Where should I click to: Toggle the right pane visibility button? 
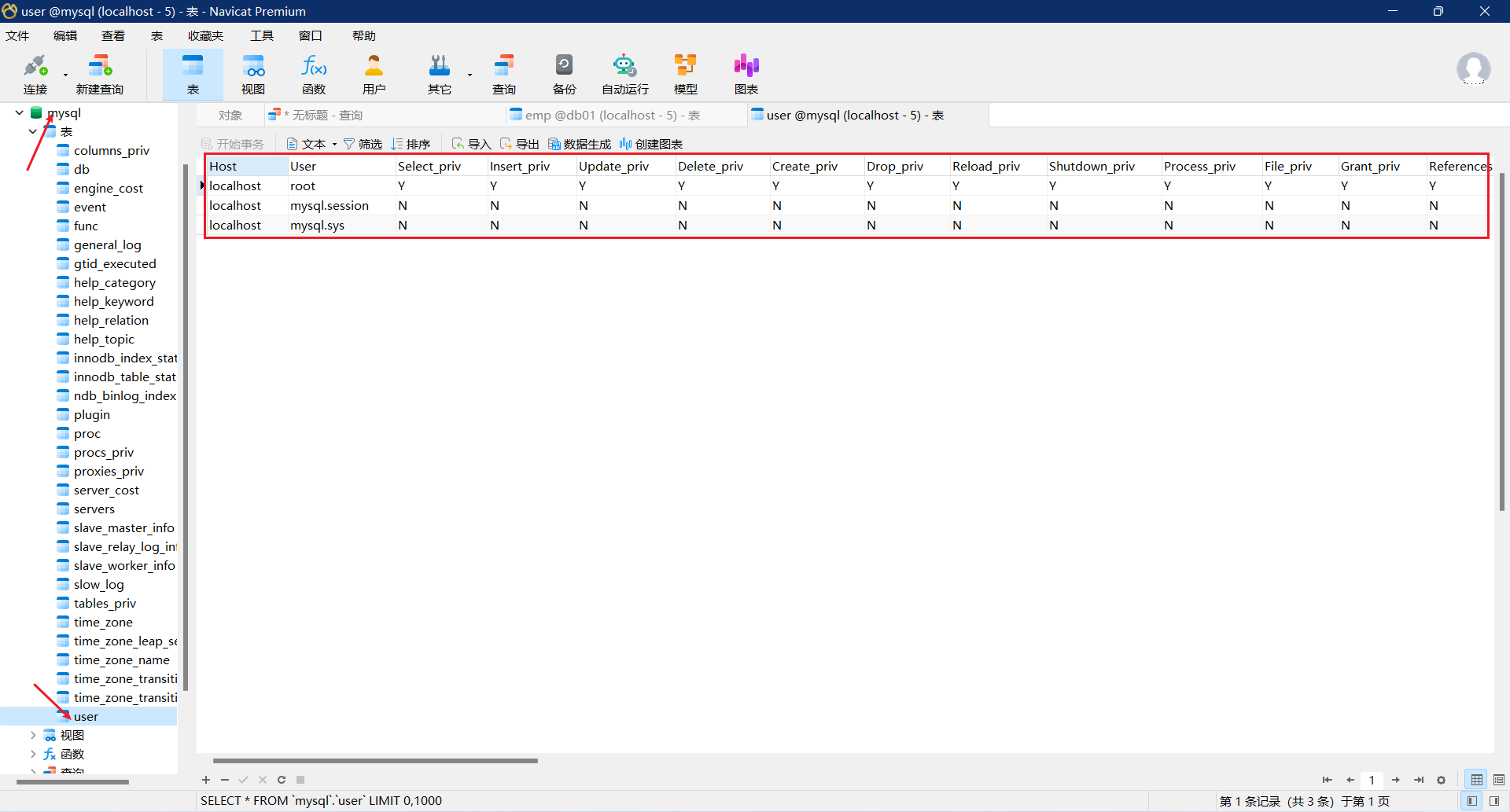coord(1495,801)
